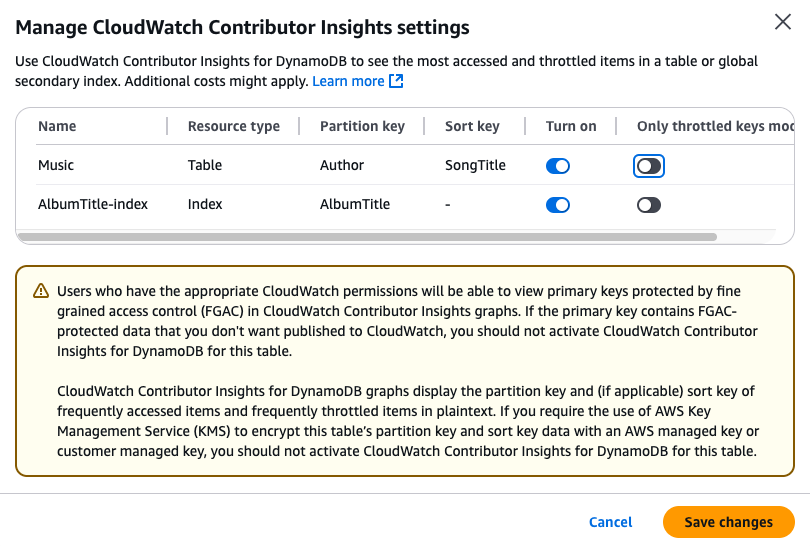The height and width of the screenshot is (546, 810).
Task: Click the table's horizontal scrollbar
Action: coord(367,237)
